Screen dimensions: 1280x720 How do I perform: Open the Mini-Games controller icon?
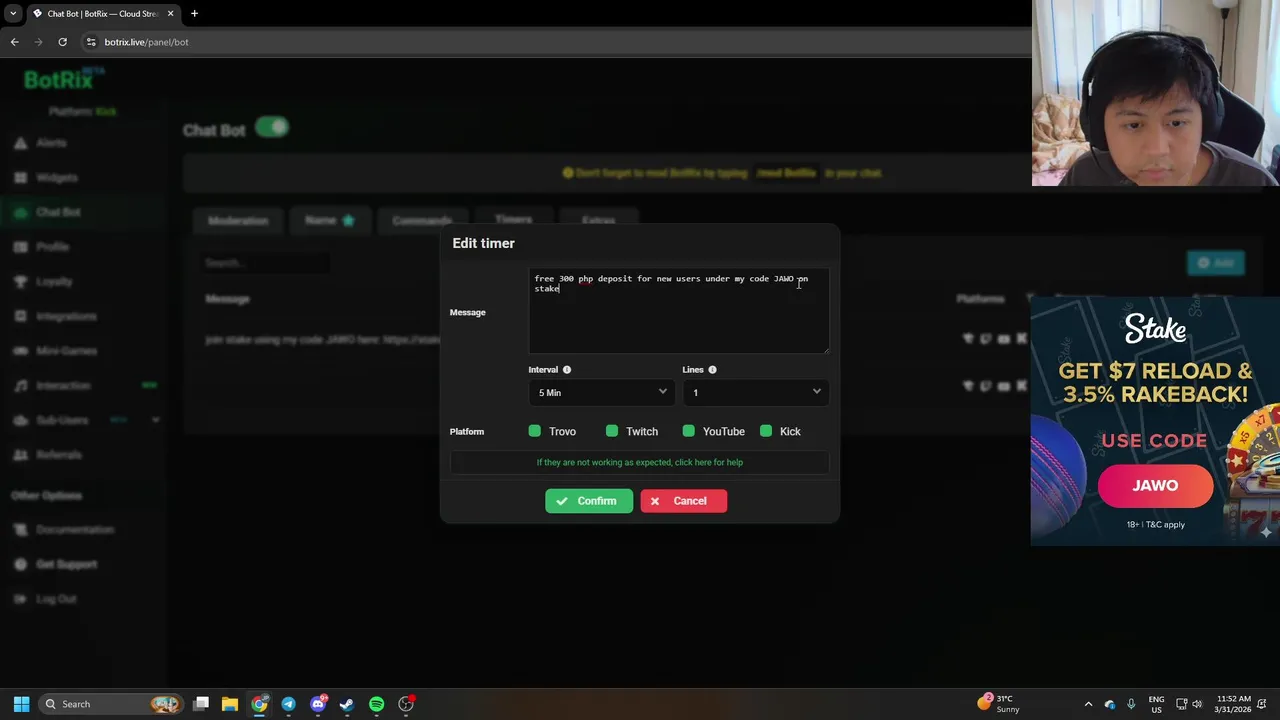(20, 351)
